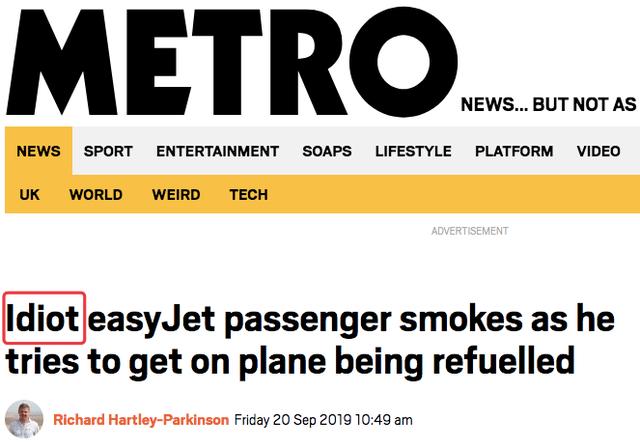Open the Soaps section
640x448 pixels.
pyautogui.click(x=327, y=152)
